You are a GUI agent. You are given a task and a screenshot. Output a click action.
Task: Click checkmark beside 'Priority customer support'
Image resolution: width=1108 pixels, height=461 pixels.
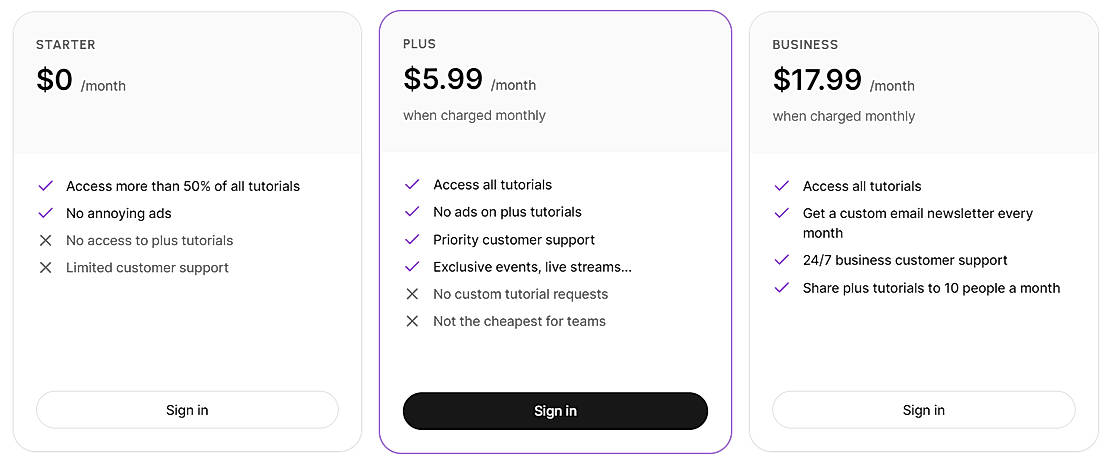(x=412, y=239)
